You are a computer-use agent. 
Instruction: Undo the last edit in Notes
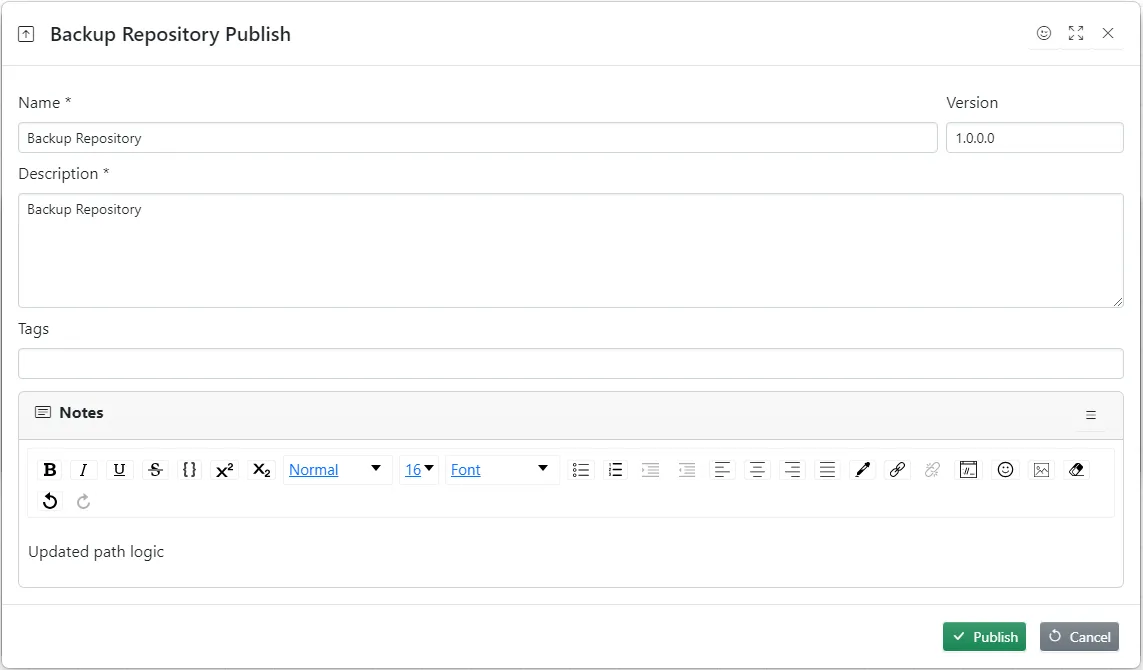point(50,501)
